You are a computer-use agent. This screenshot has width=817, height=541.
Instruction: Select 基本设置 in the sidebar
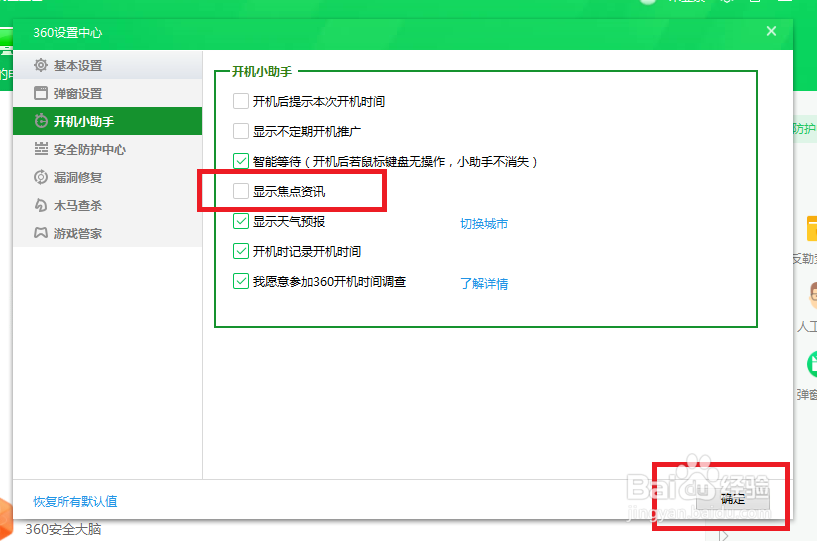pos(107,65)
